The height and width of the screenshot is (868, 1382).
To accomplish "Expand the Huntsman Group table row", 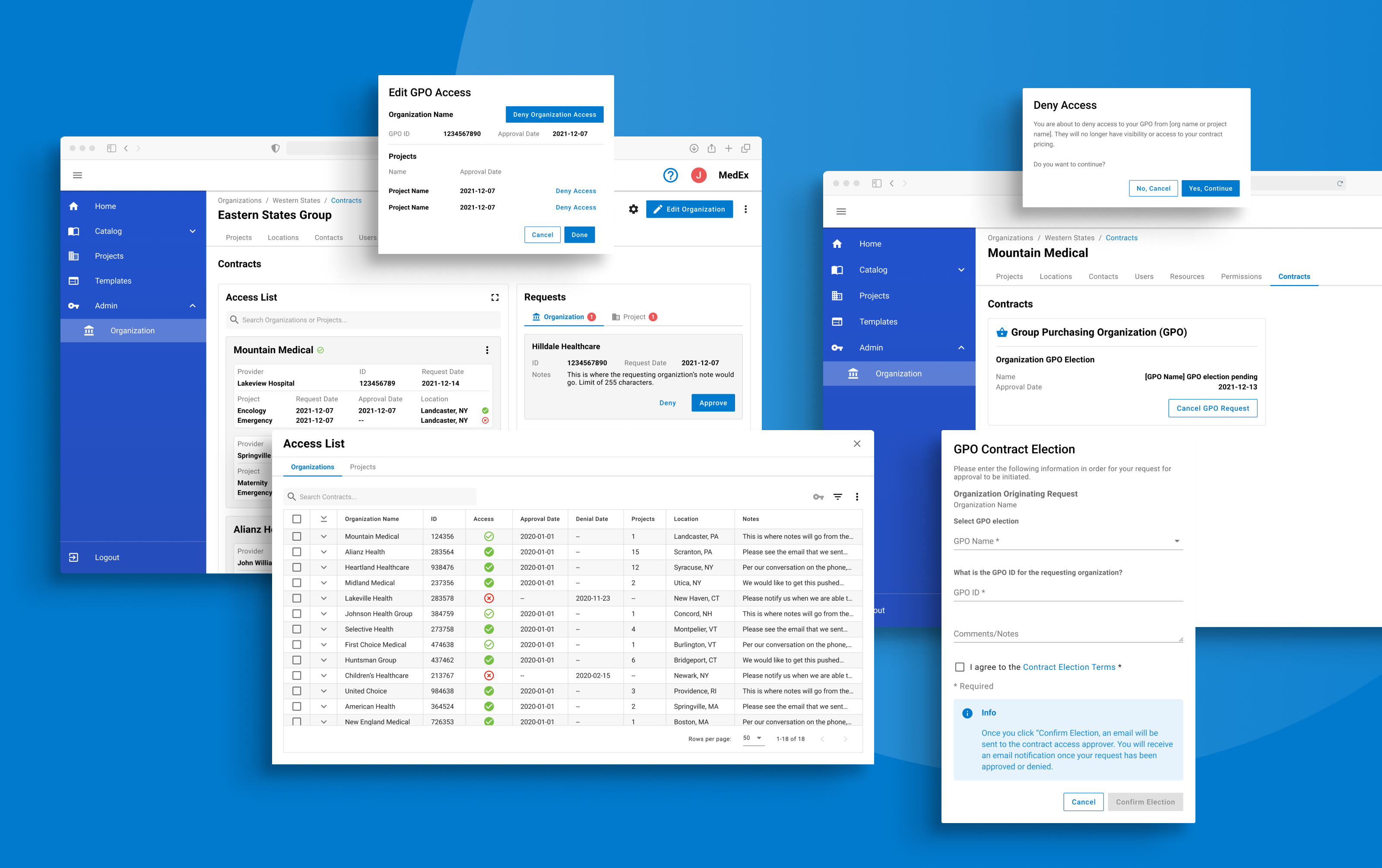I will click(324, 660).
